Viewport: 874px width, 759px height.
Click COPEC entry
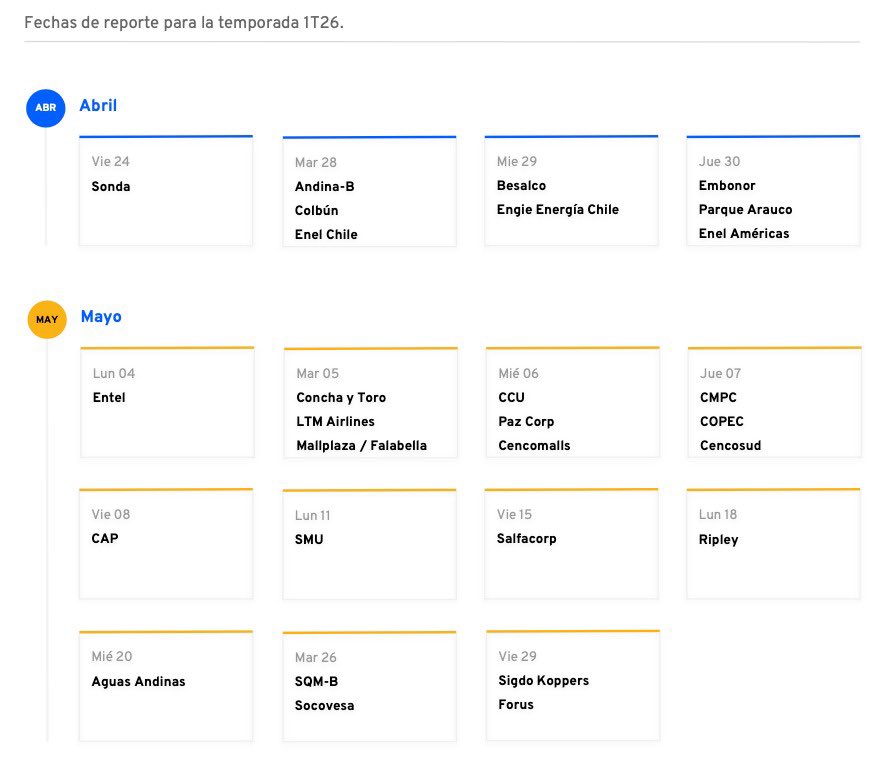pyautogui.click(x=721, y=421)
